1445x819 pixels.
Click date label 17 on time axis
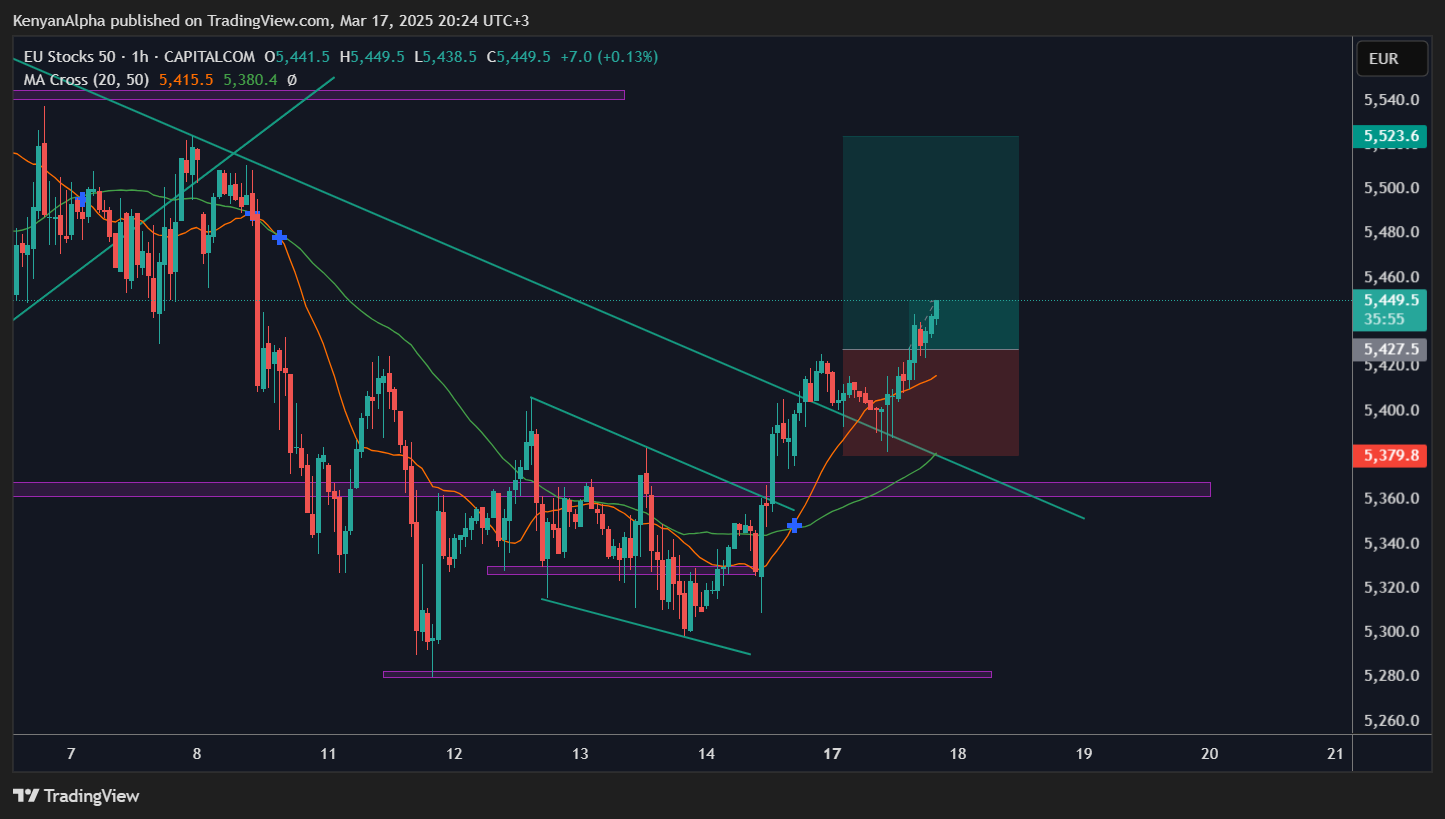point(832,753)
